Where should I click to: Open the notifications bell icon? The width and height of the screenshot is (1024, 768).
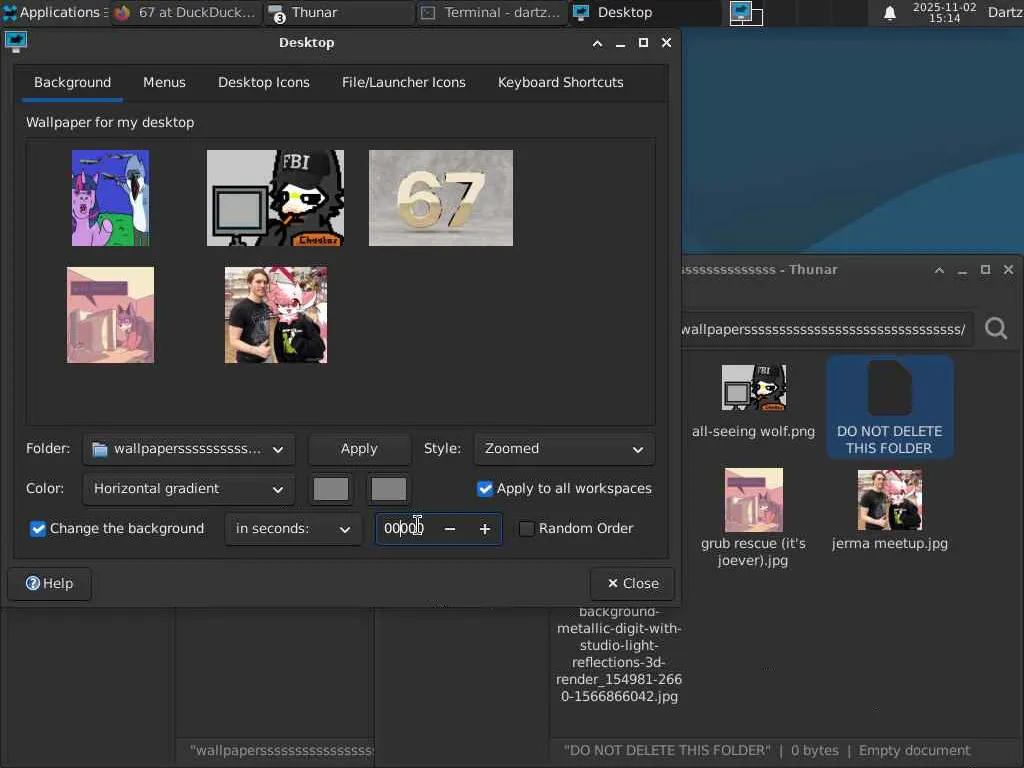click(x=889, y=13)
